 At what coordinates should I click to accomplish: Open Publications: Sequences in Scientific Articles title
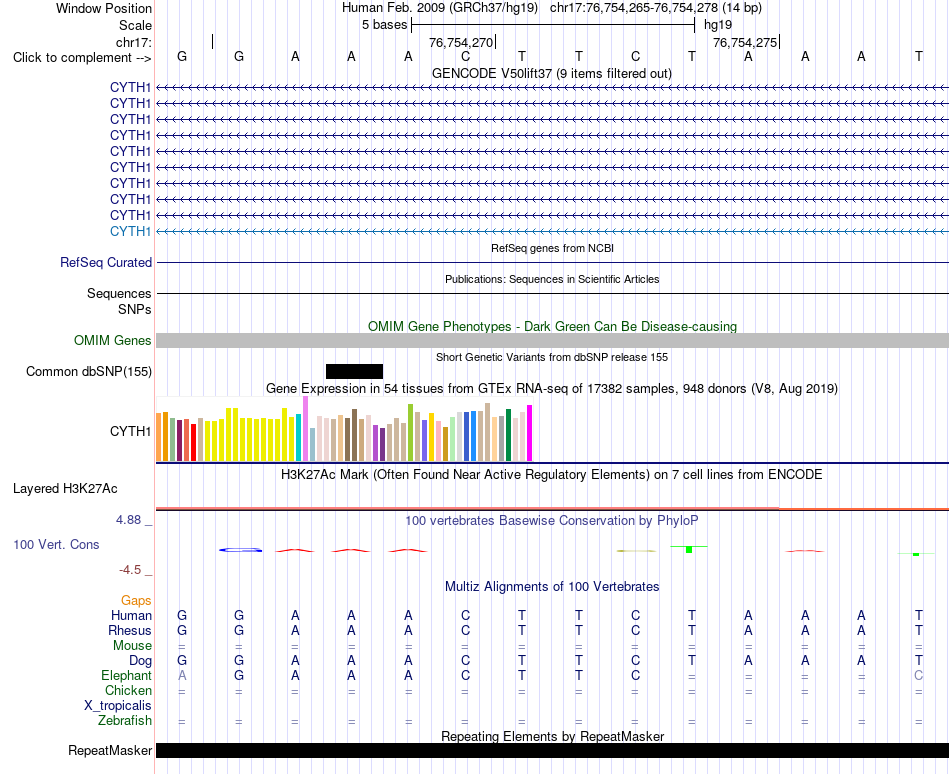(x=552, y=279)
